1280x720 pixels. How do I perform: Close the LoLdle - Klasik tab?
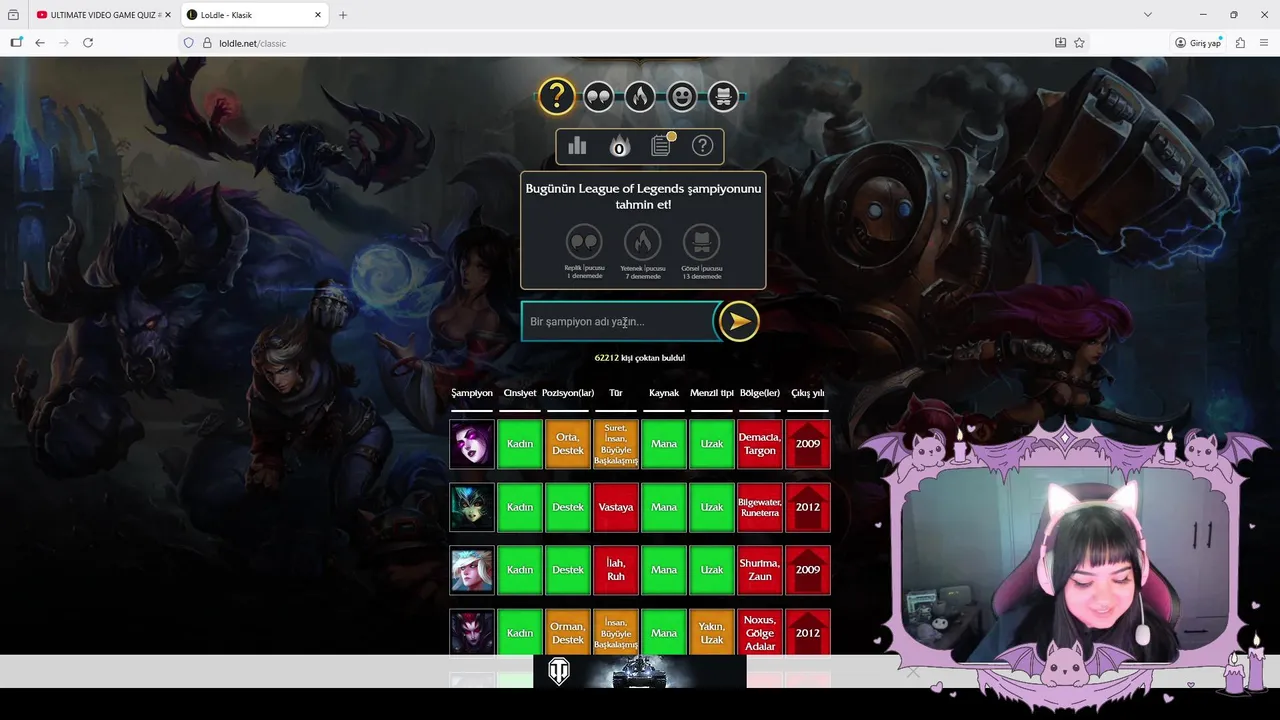click(318, 15)
